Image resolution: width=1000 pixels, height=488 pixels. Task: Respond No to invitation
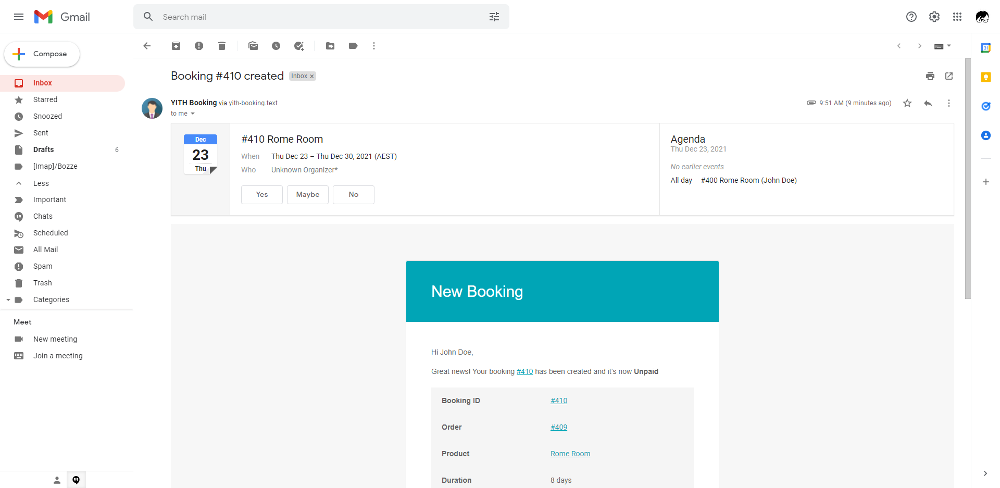(353, 195)
